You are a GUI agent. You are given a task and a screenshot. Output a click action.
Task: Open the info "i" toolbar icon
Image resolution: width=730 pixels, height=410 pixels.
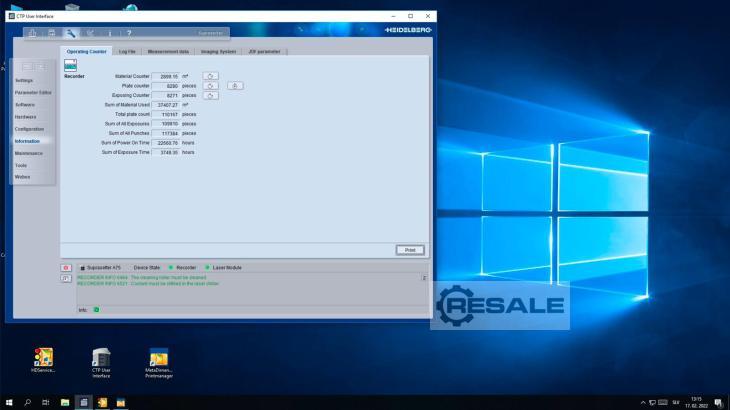click(x=110, y=33)
